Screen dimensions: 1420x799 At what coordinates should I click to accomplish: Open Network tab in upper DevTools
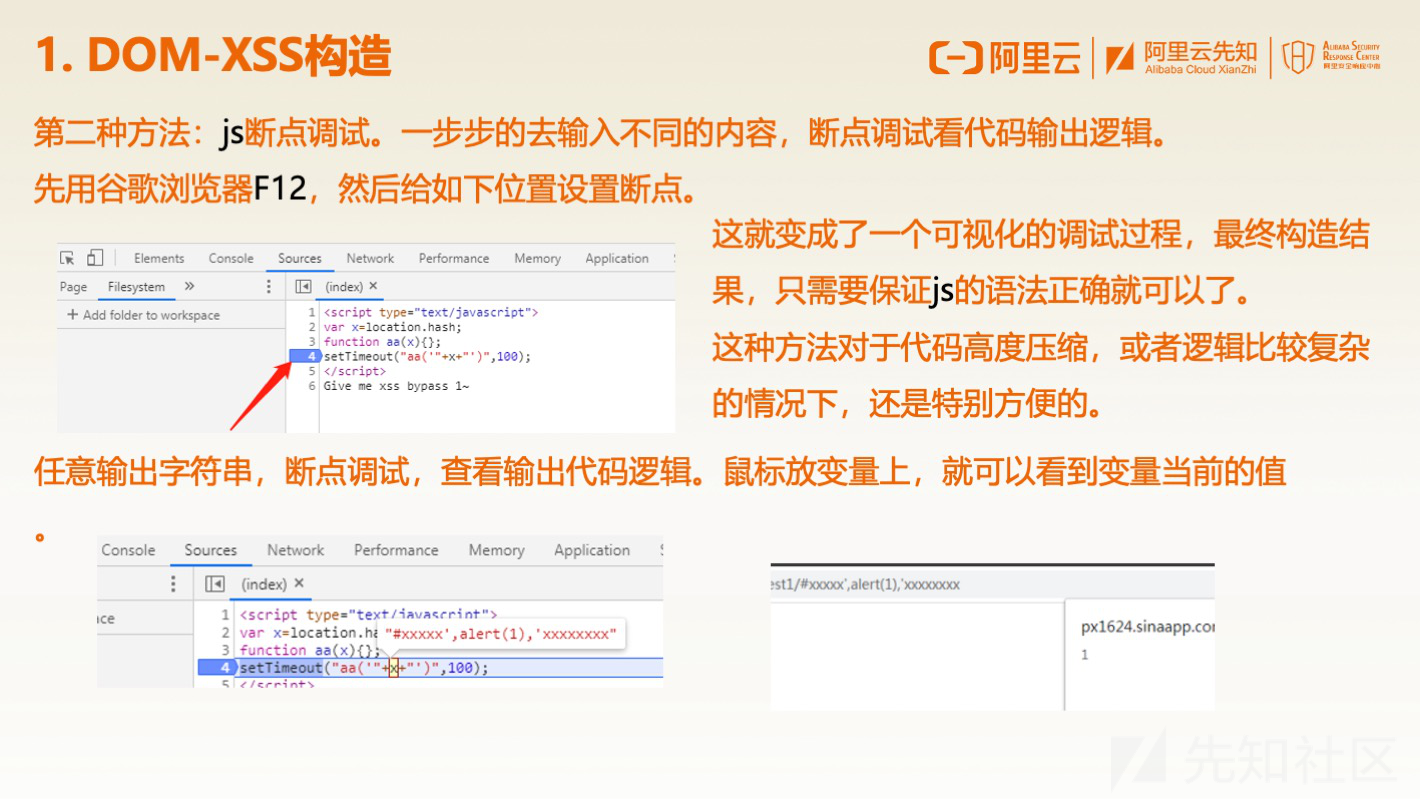pos(370,258)
